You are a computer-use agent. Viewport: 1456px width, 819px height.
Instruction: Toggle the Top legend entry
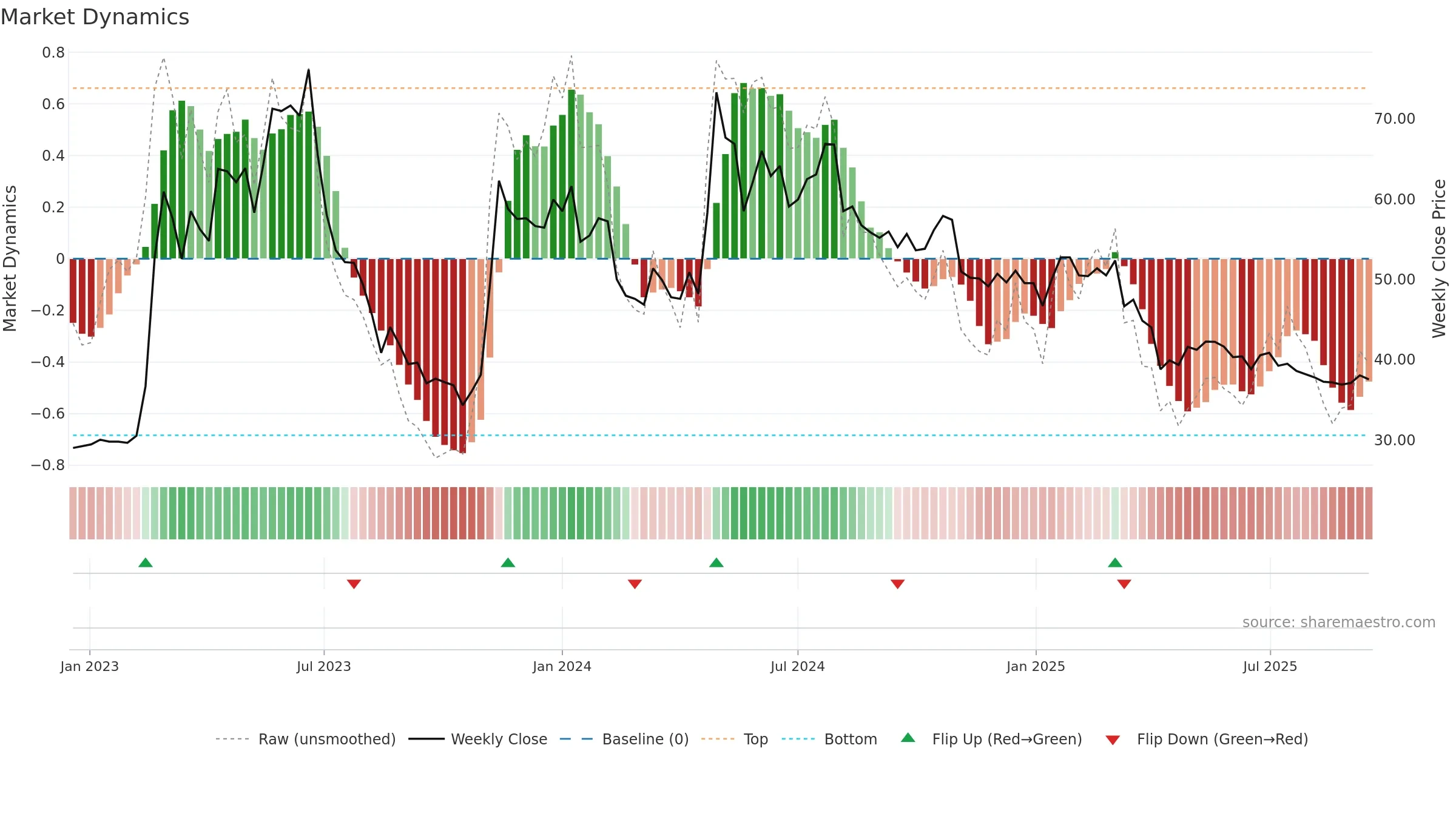[x=735, y=739]
